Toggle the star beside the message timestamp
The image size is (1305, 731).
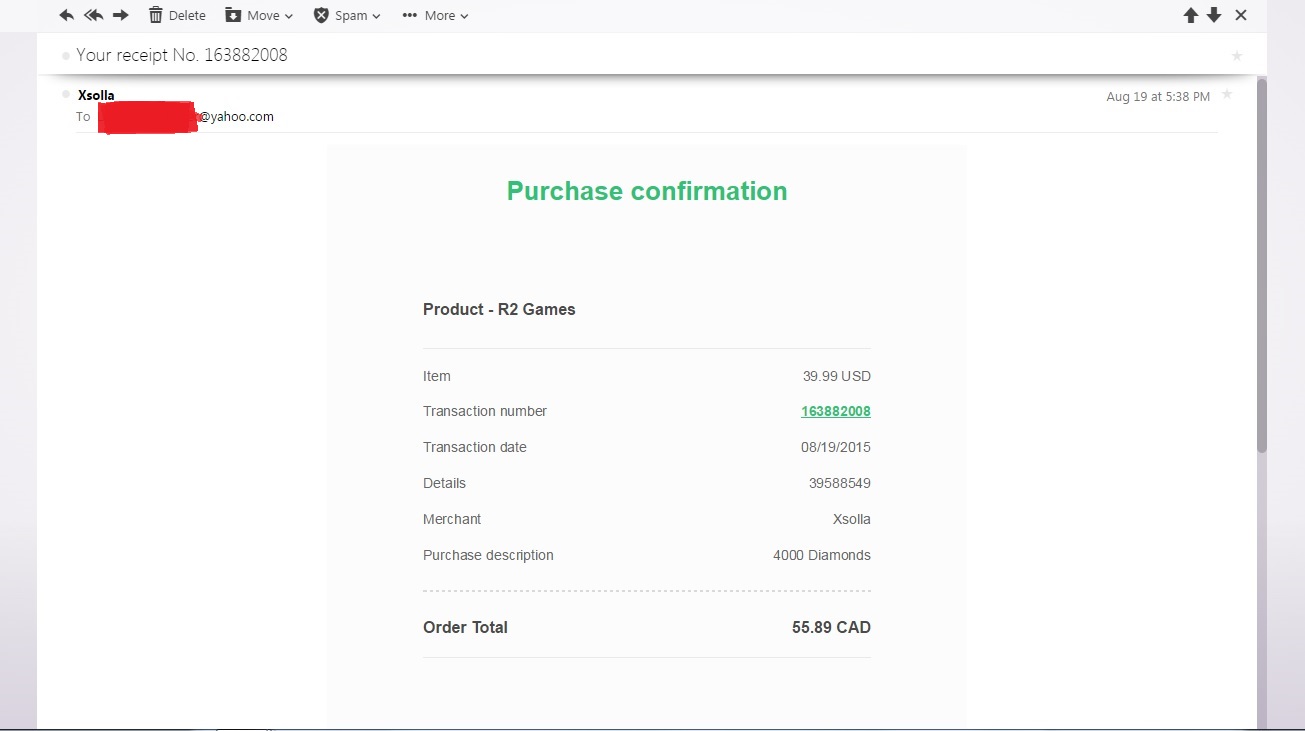[x=1227, y=94]
